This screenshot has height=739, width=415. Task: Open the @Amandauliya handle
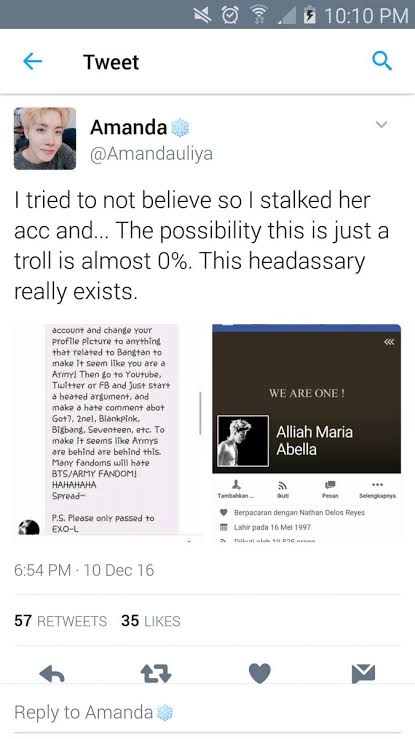tap(151, 154)
